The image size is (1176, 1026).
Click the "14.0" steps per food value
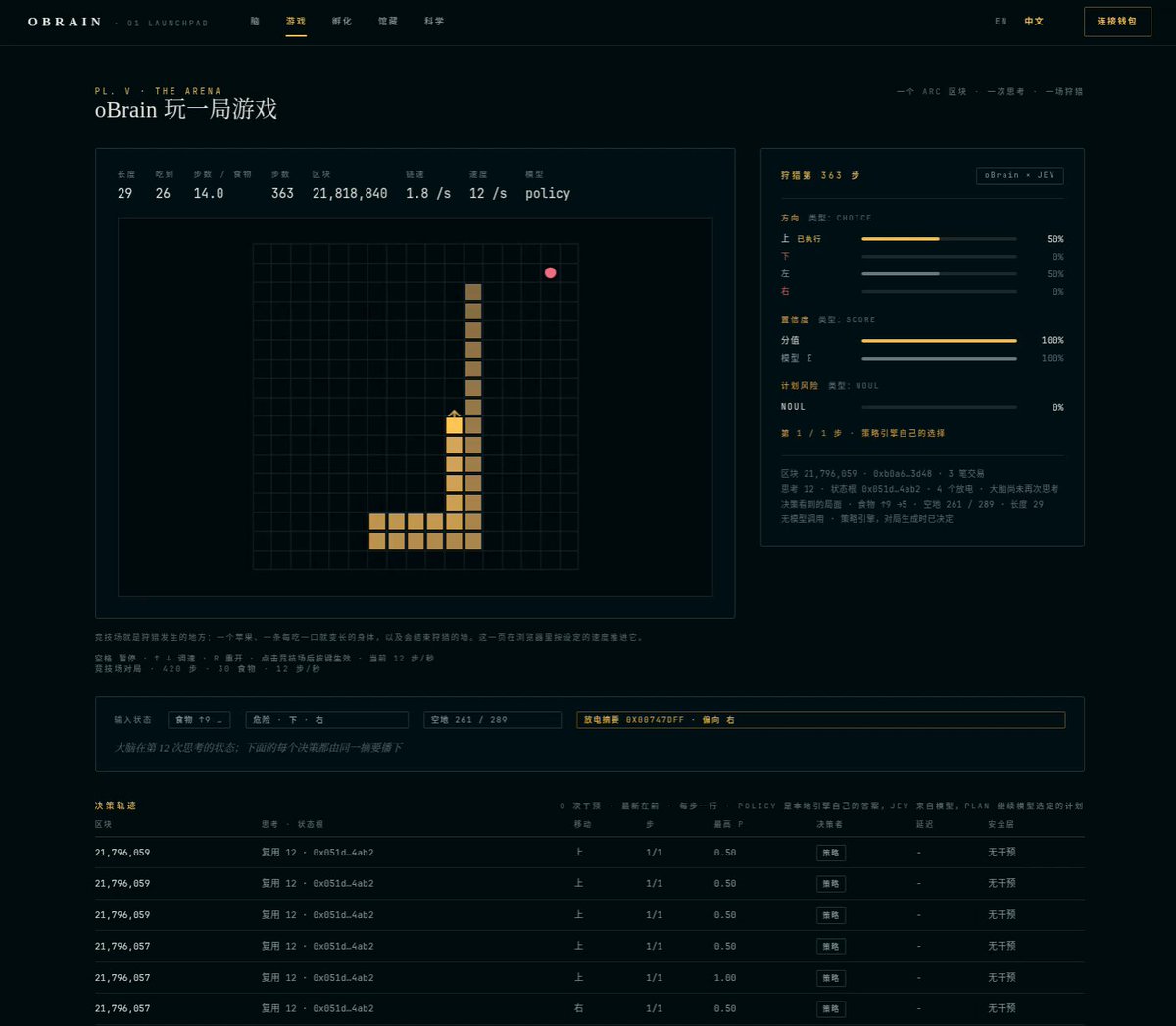209,194
